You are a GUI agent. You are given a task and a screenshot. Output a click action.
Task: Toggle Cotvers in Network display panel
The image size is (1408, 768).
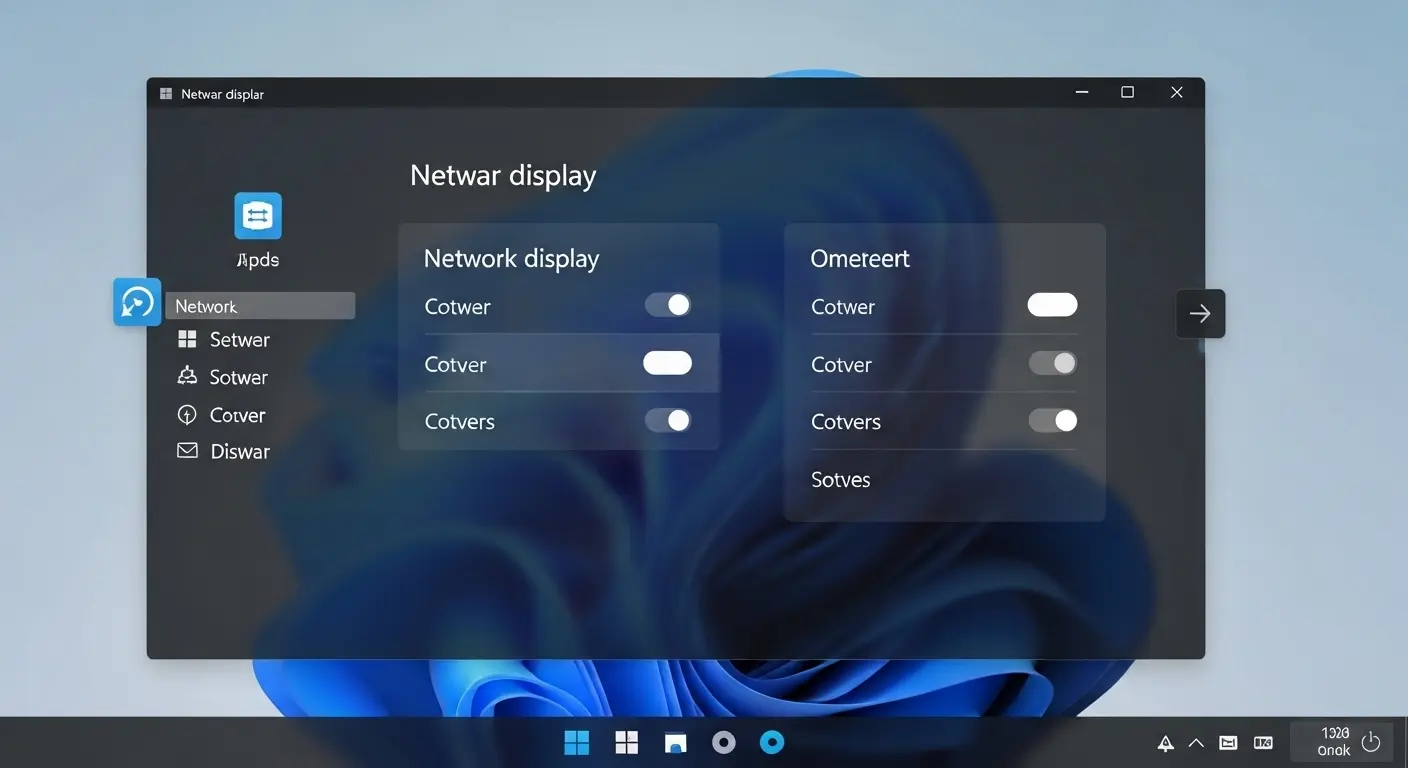click(668, 421)
